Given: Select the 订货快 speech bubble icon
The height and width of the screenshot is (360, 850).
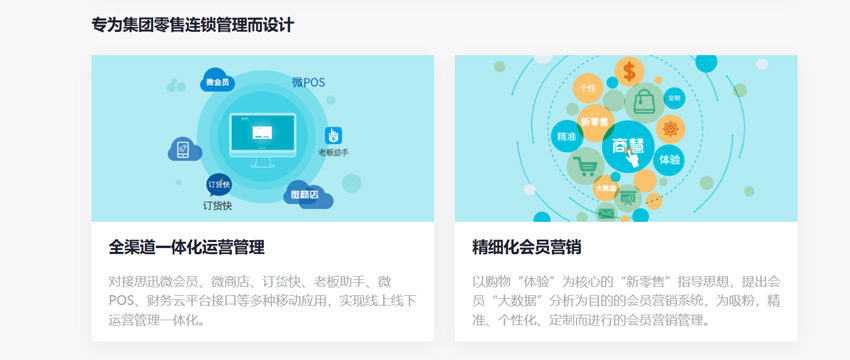Looking at the screenshot, I should point(218,185).
